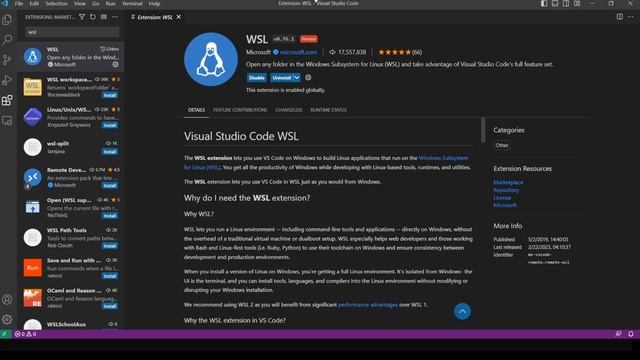The height and width of the screenshot is (360, 640).
Task: Click the Disable button
Action: 256,78
